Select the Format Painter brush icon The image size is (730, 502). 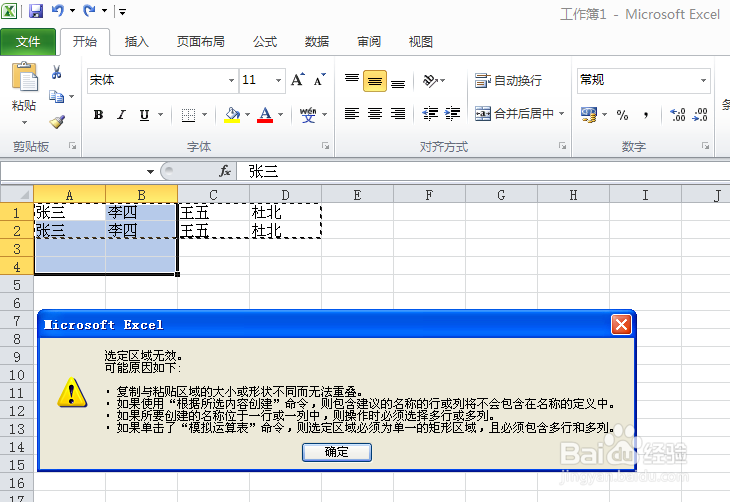pyautogui.click(x=57, y=122)
